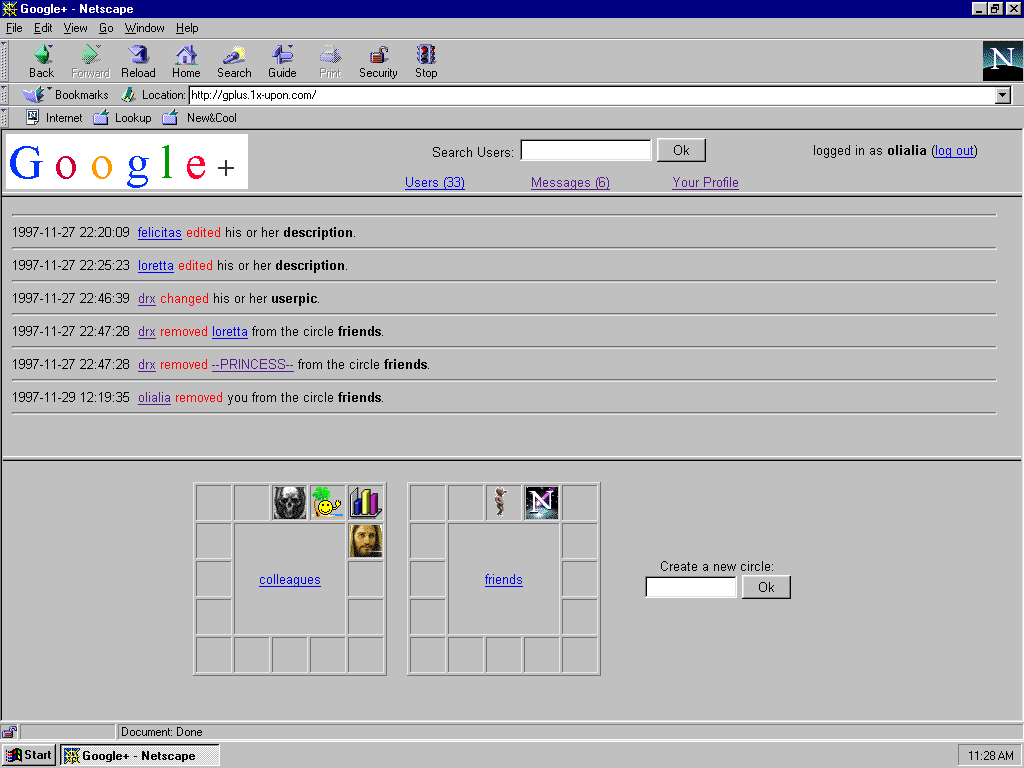Click the Netscape N userpic in friends circle

(542, 502)
